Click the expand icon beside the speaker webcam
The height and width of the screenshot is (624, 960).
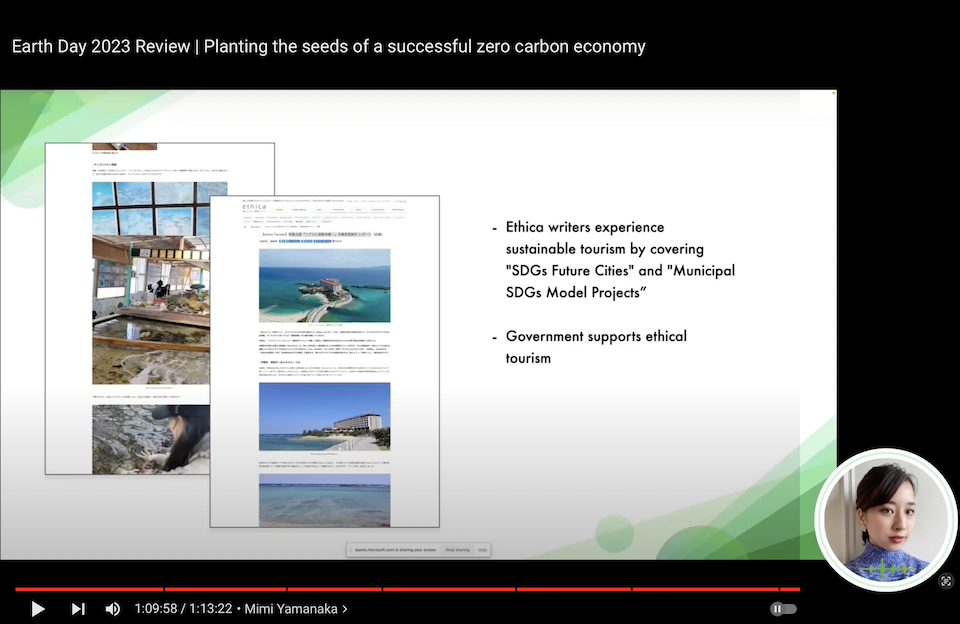946,581
